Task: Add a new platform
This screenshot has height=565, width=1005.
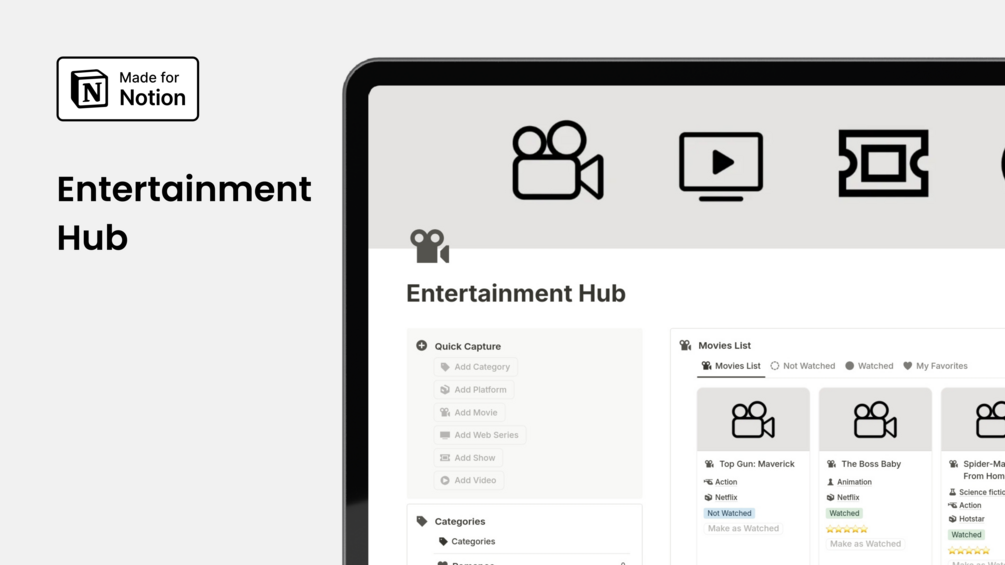Action: tap(474, 389)
